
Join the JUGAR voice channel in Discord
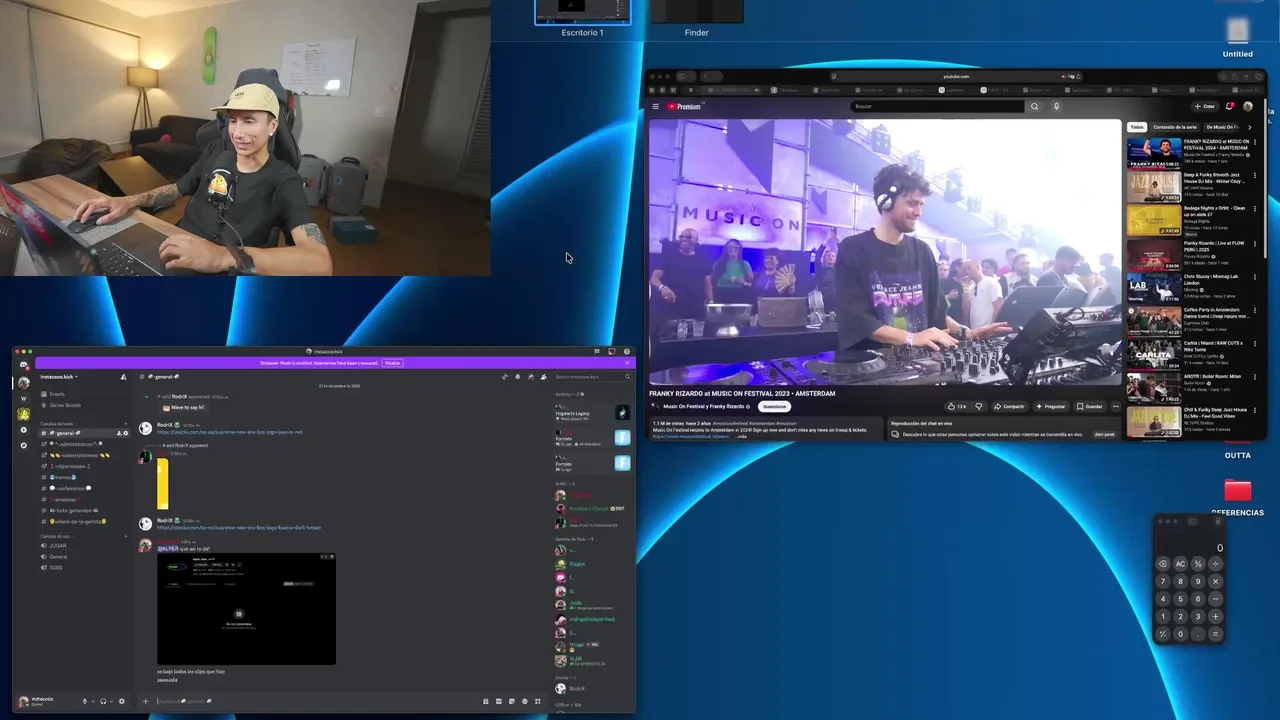point(58,546)
